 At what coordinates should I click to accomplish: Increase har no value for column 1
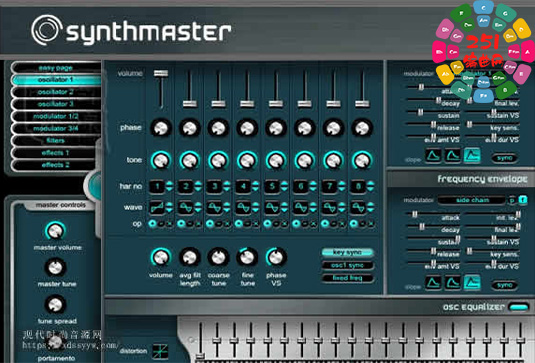point(169,184)
